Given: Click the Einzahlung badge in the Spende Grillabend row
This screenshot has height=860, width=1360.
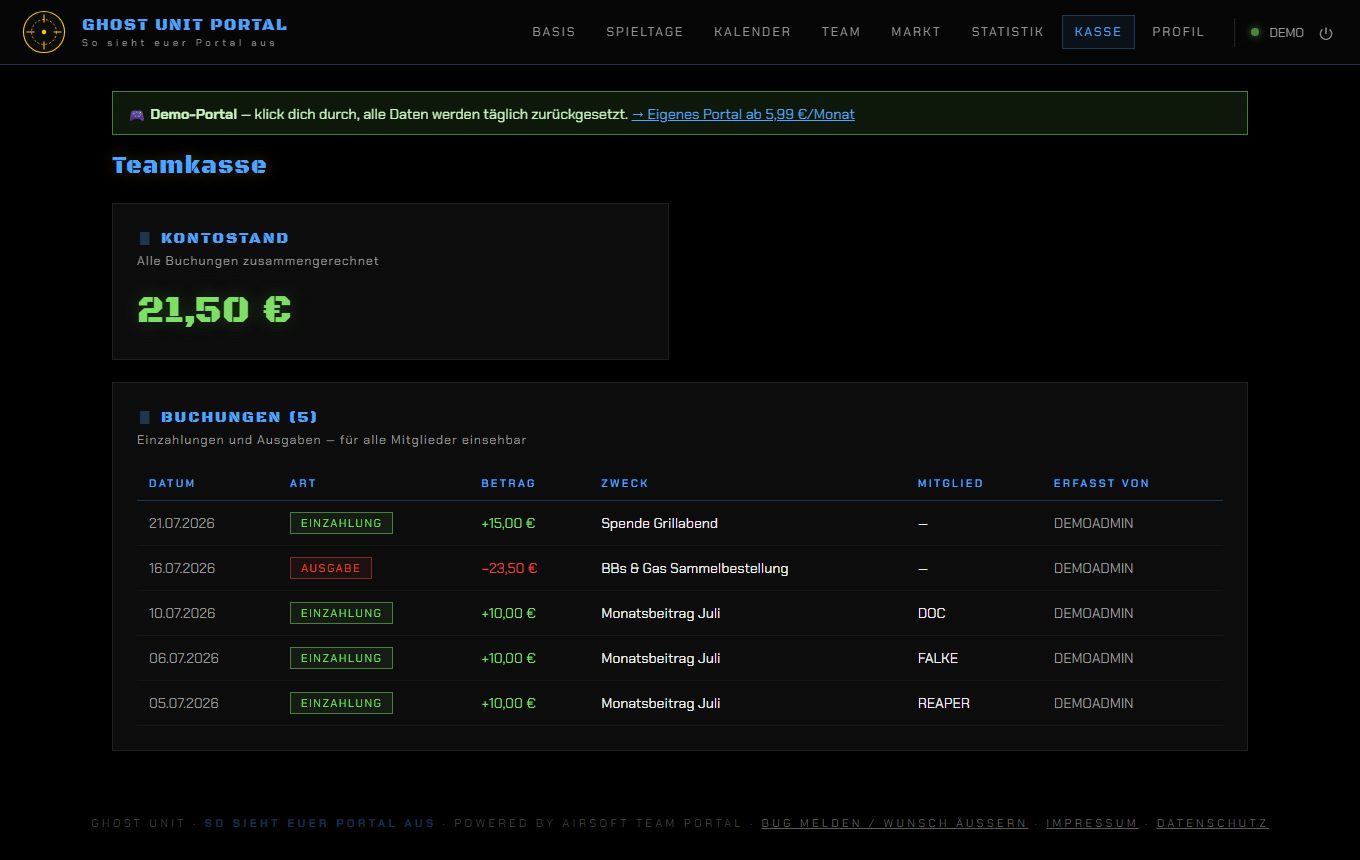Looking at the screenshot, I should pos(341,523).
